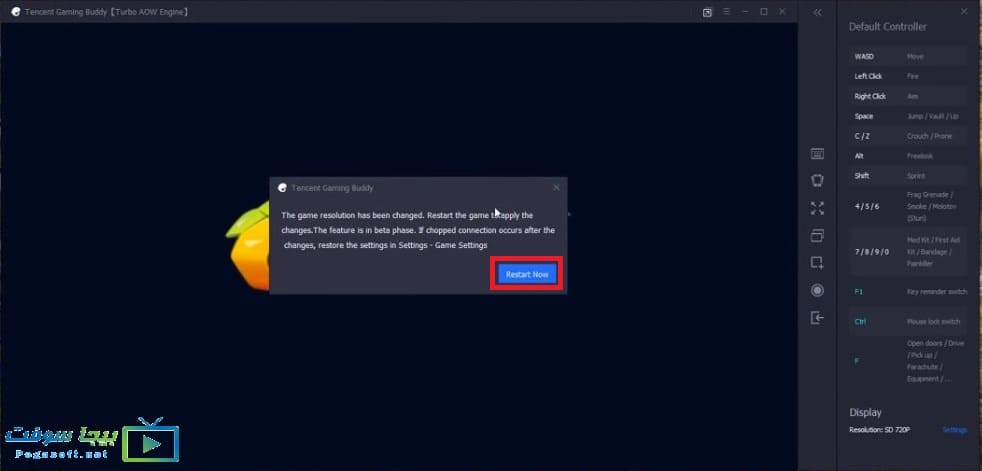Select the Ctrl Mouse lock switch row

coord(908,321)
